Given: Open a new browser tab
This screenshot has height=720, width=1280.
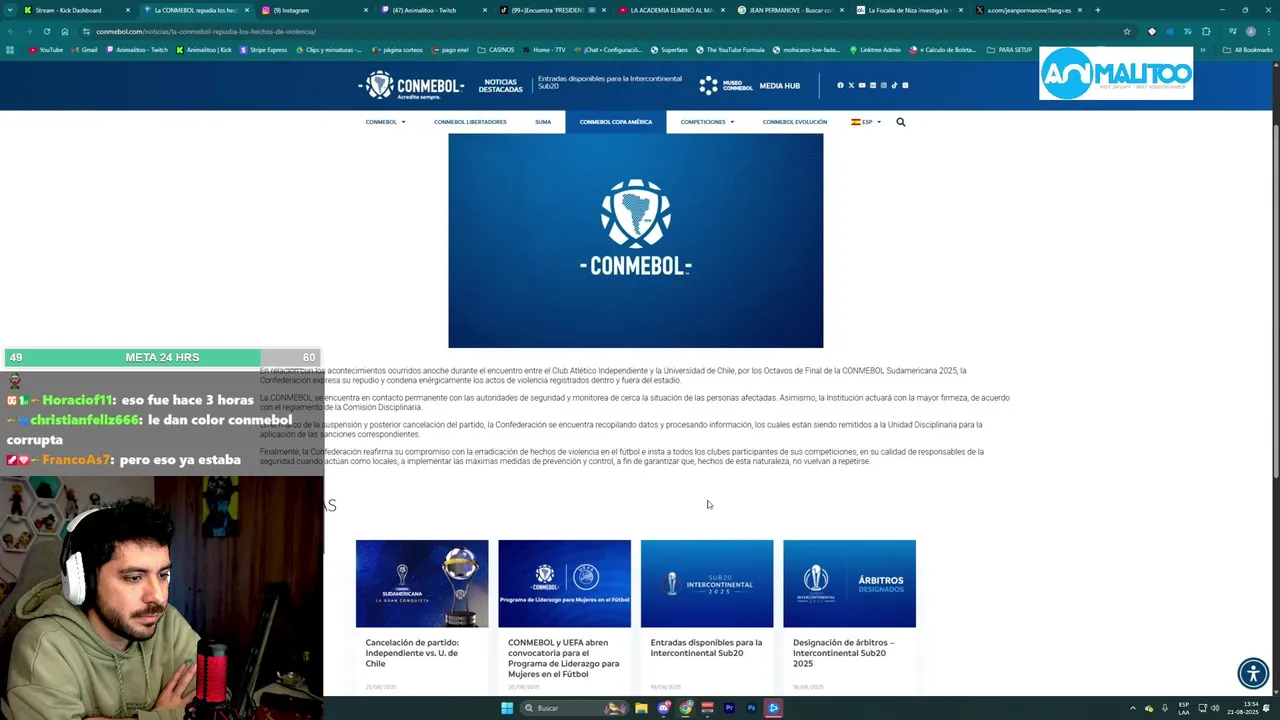Looking at the screenshot, I should click(x=1097, y=10).
